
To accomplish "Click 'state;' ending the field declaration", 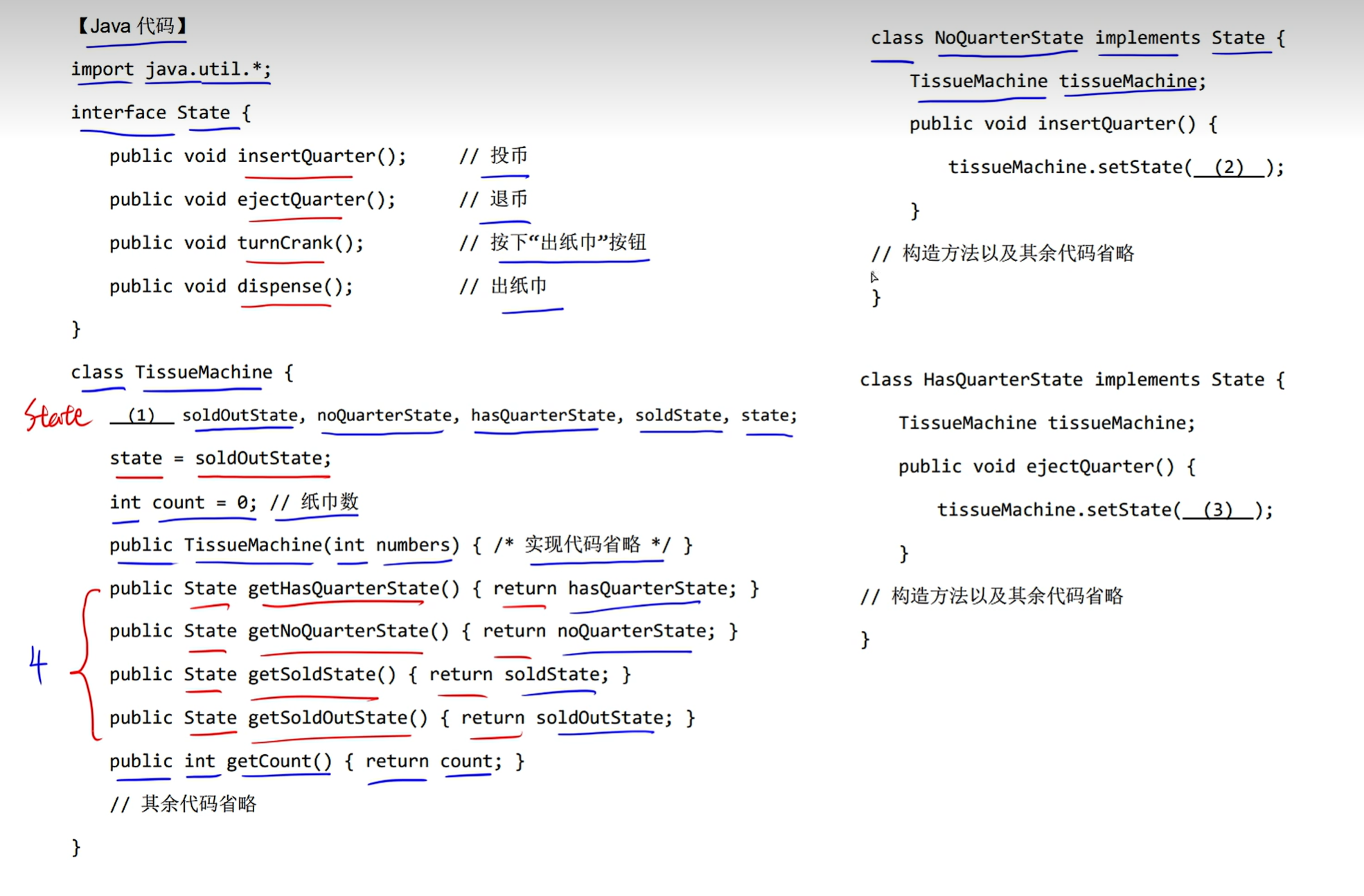I will point(769,415).
